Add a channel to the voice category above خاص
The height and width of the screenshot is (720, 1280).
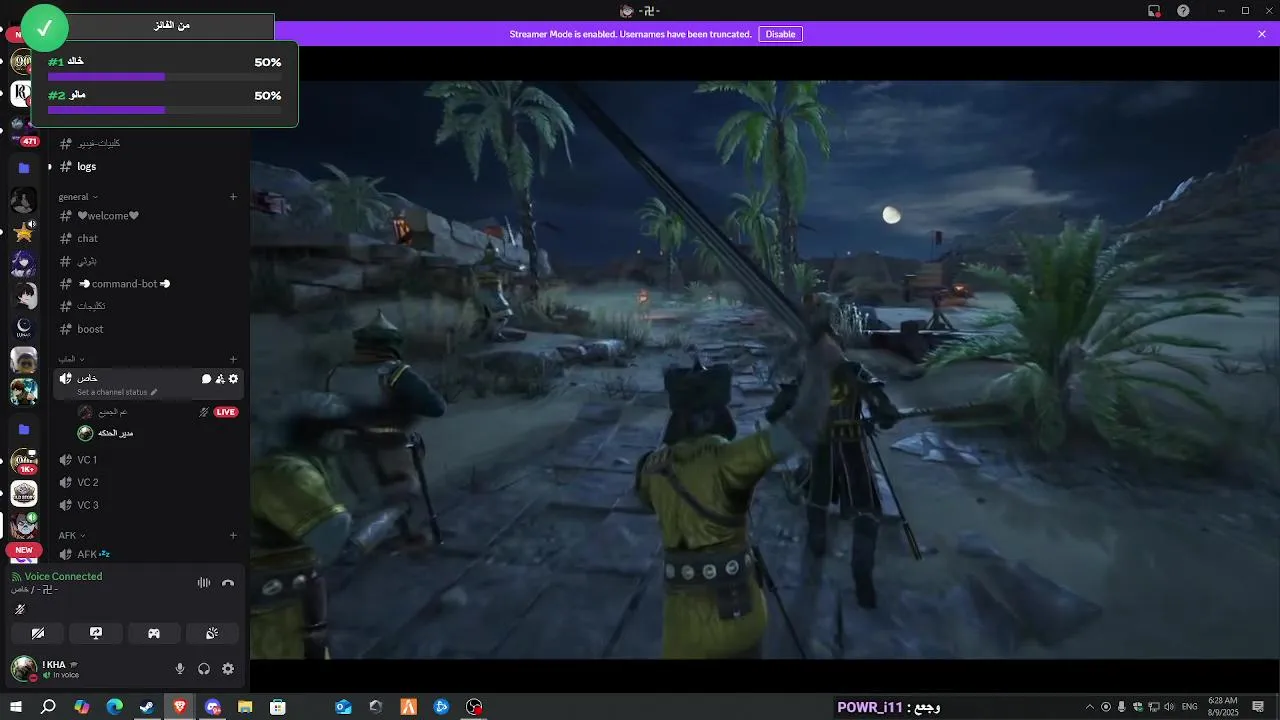pyautogui.click(x=233, y=359)
